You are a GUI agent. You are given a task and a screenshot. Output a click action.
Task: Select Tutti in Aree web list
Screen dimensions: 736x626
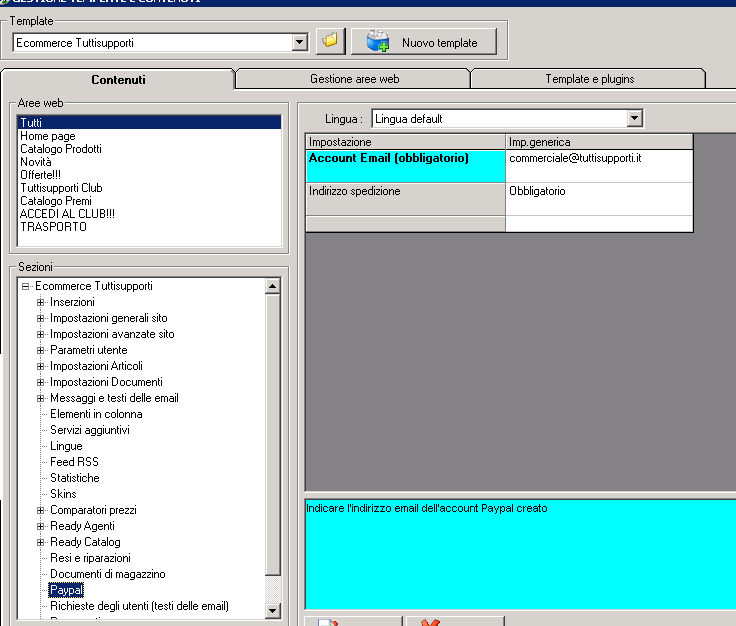tap(149, 122)
